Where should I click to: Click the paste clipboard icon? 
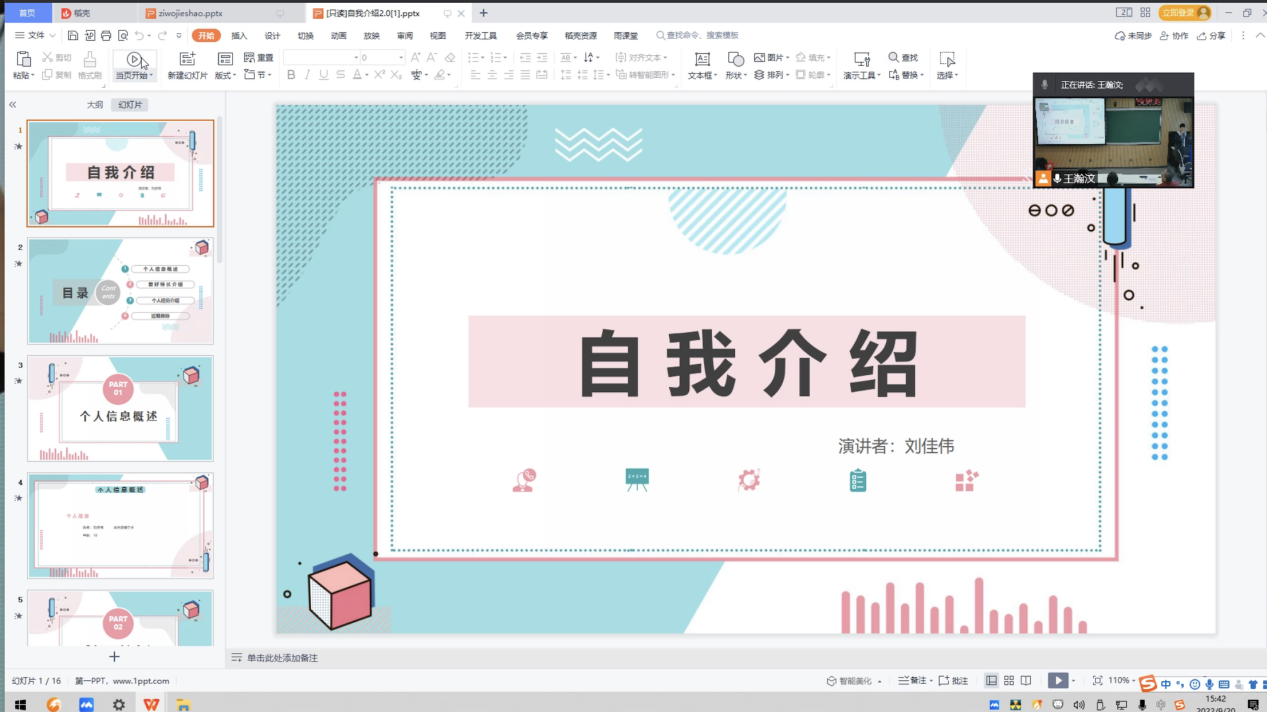pyautogui.click(x=23, y=59)
